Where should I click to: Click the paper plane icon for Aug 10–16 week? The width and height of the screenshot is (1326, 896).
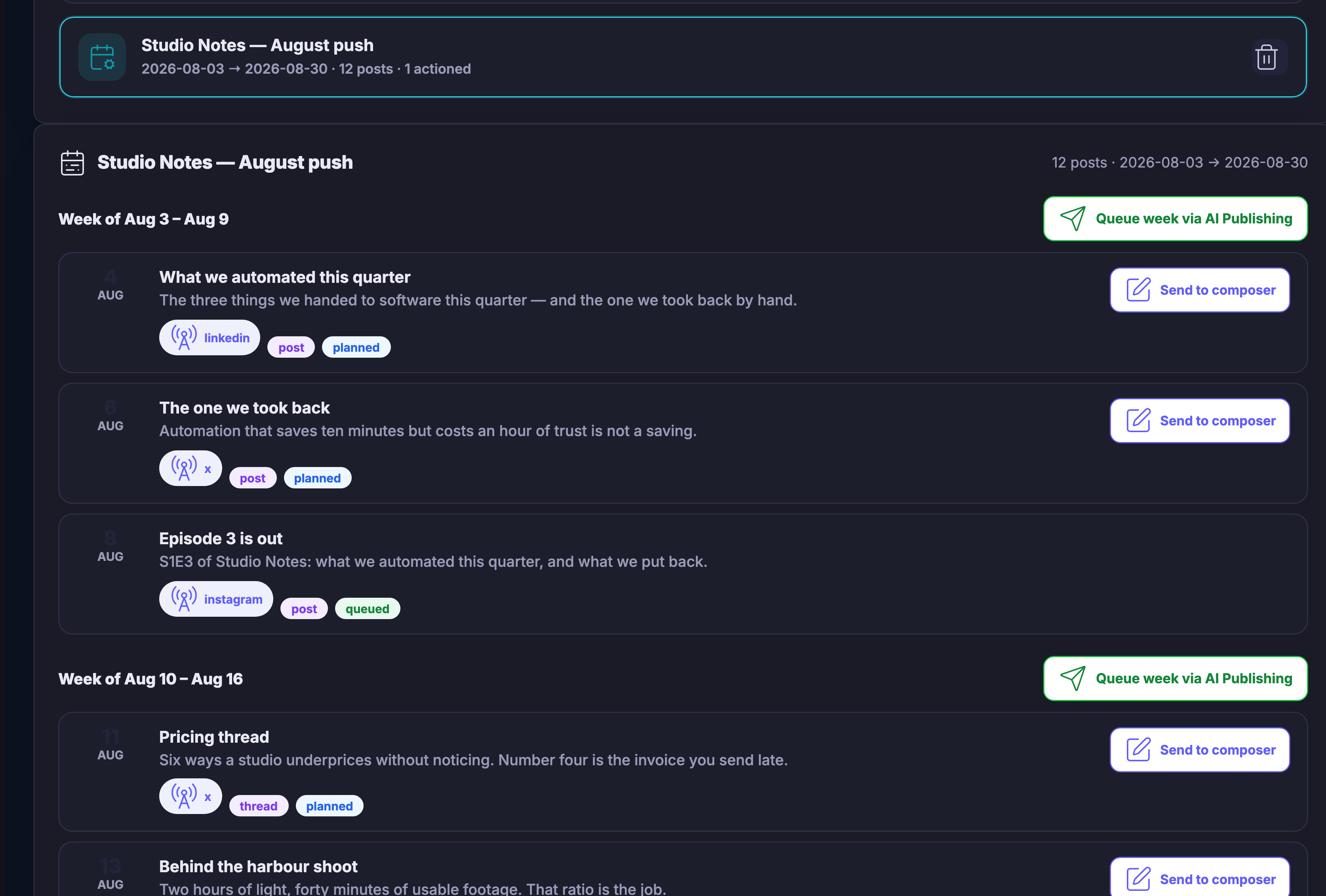pos(1073,679)
